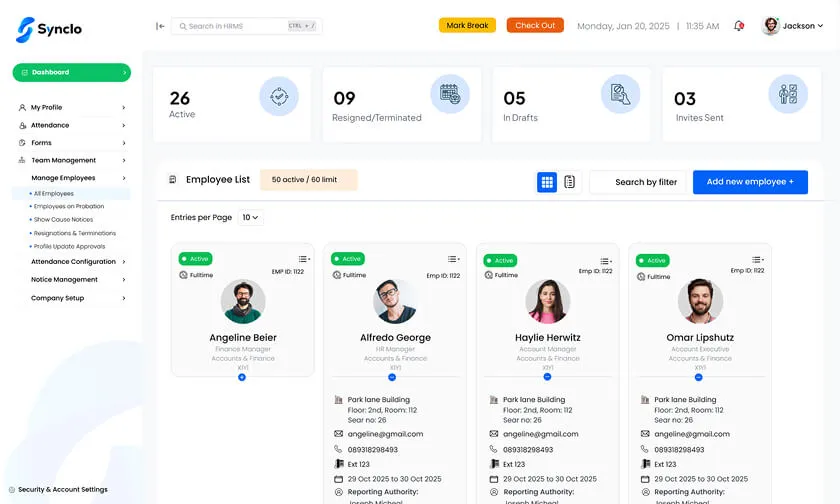
Task: Open Angeline Beier's card options menu
Action: tap(303, 259)
